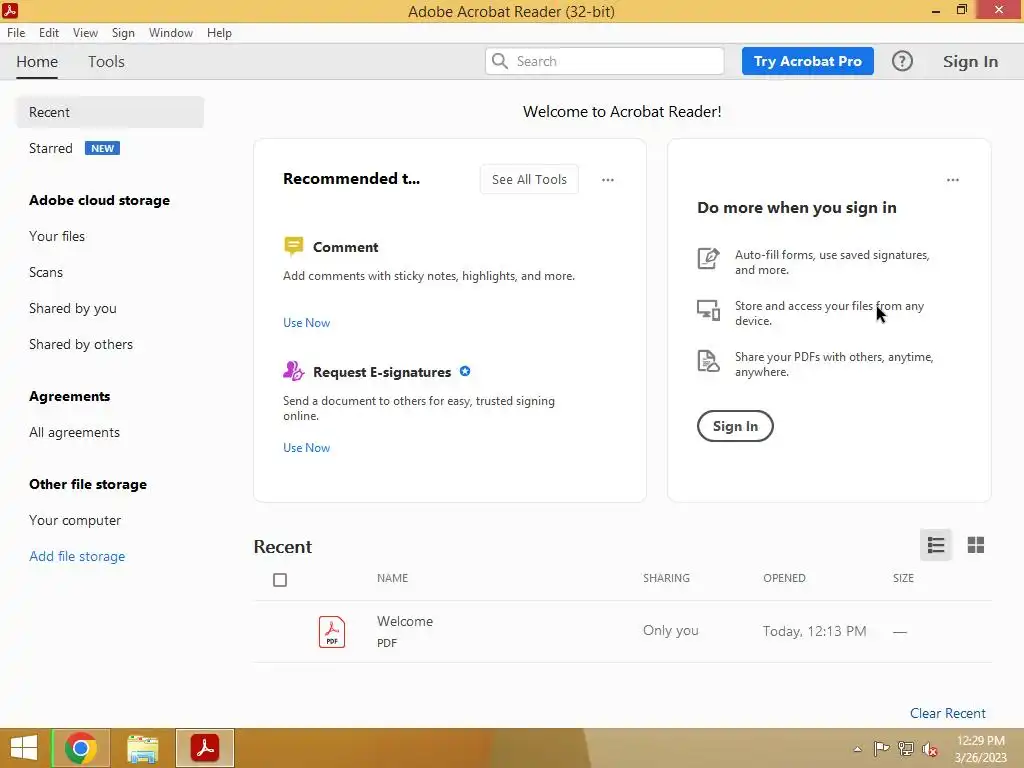The height and width of the screenshot is (768, 1024).
Task: Tick the select all files checkbox
Action: pyautogui.click(x=280, y=580)
